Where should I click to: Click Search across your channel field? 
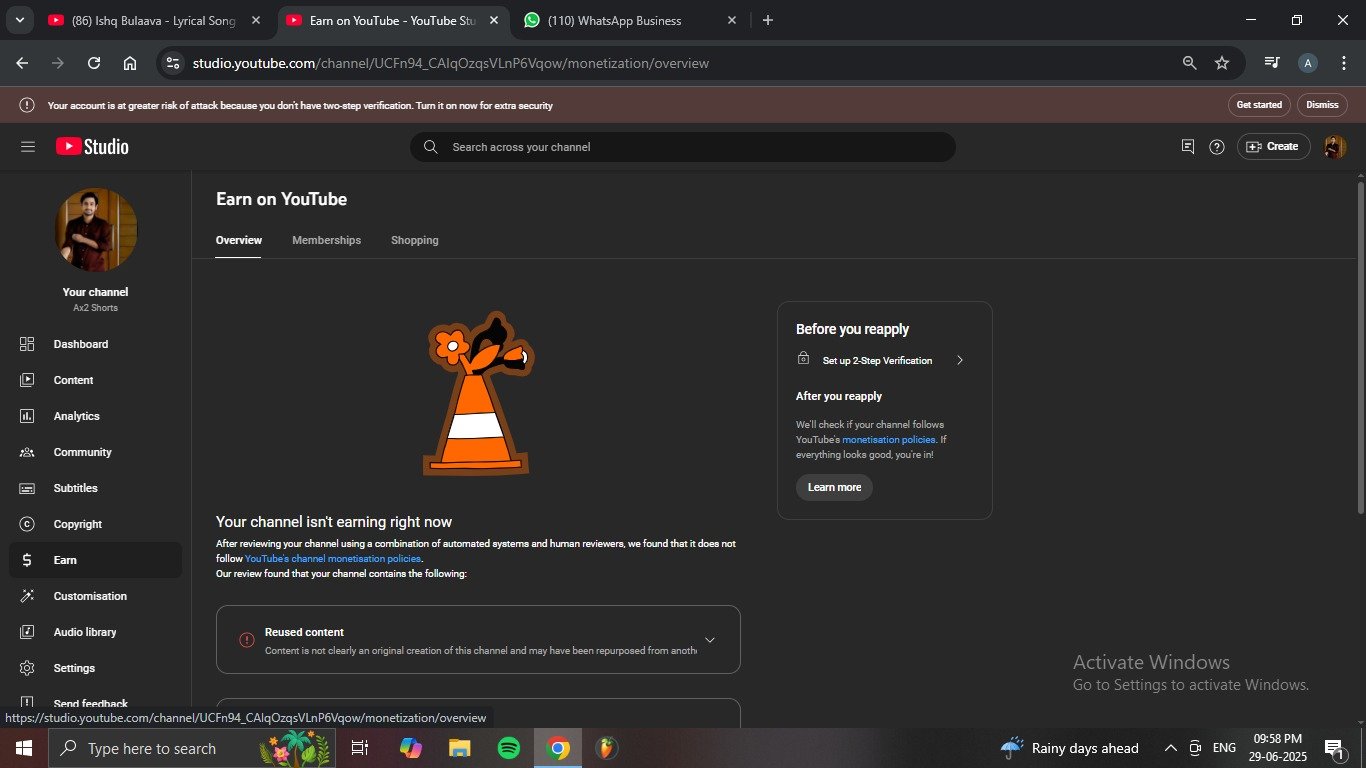683,147
